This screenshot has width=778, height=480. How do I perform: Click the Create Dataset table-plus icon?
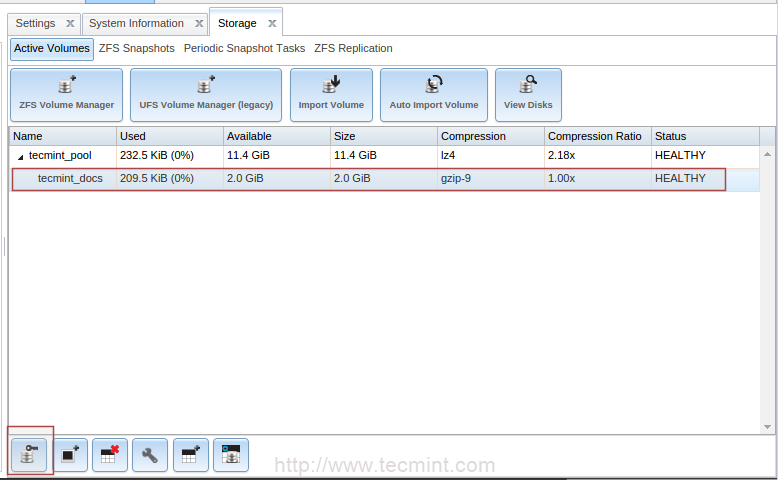coord(191,455)
